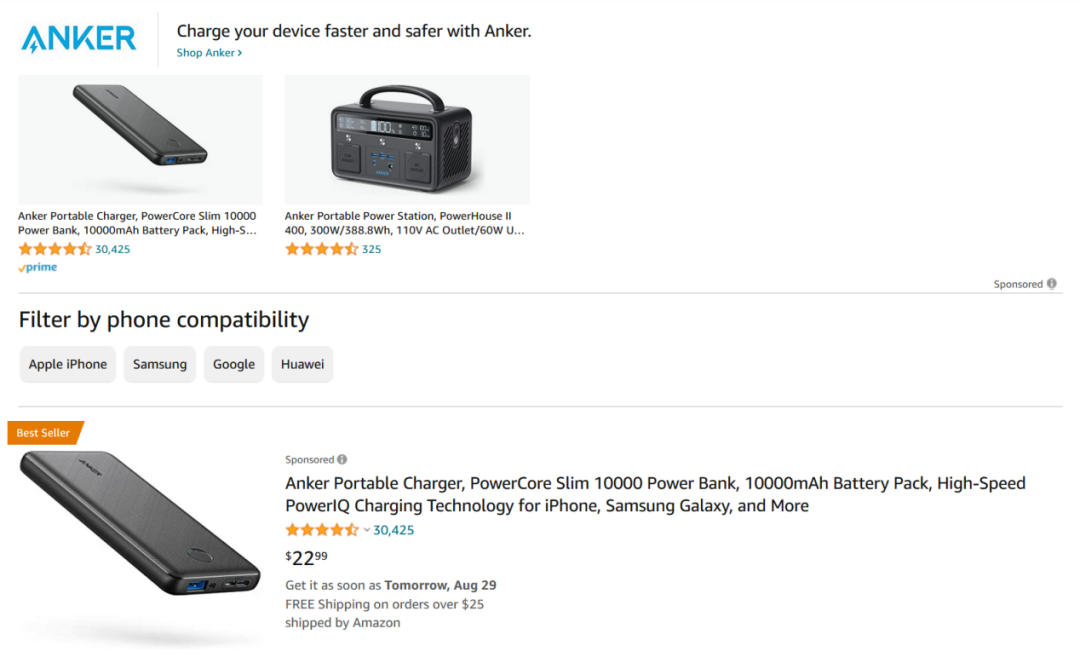This screenshot has height=663, width=1080.
Task: Click the Anker brand logo
Action: (x=78, y=39)
